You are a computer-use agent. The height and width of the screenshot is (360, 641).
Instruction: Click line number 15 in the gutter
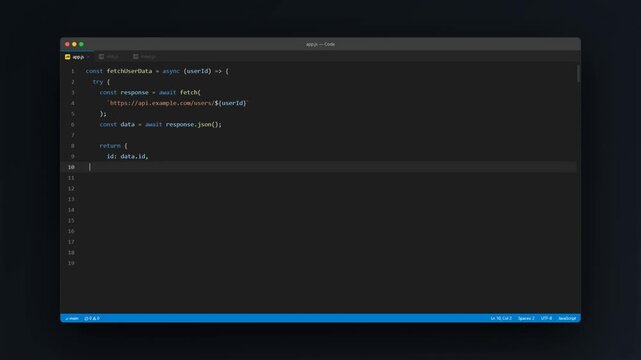[71, 221]
